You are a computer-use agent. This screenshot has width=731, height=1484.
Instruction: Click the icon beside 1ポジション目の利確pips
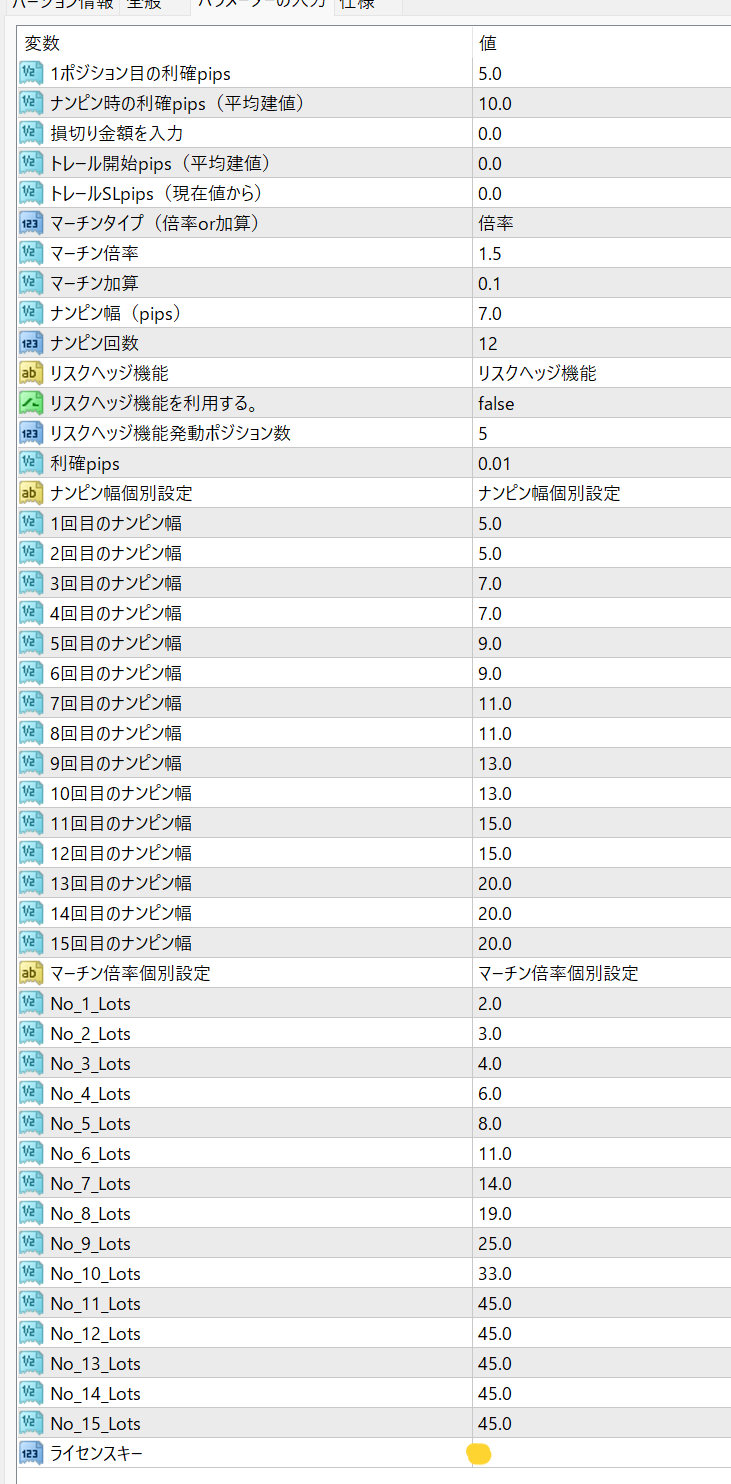click(31, 73)
